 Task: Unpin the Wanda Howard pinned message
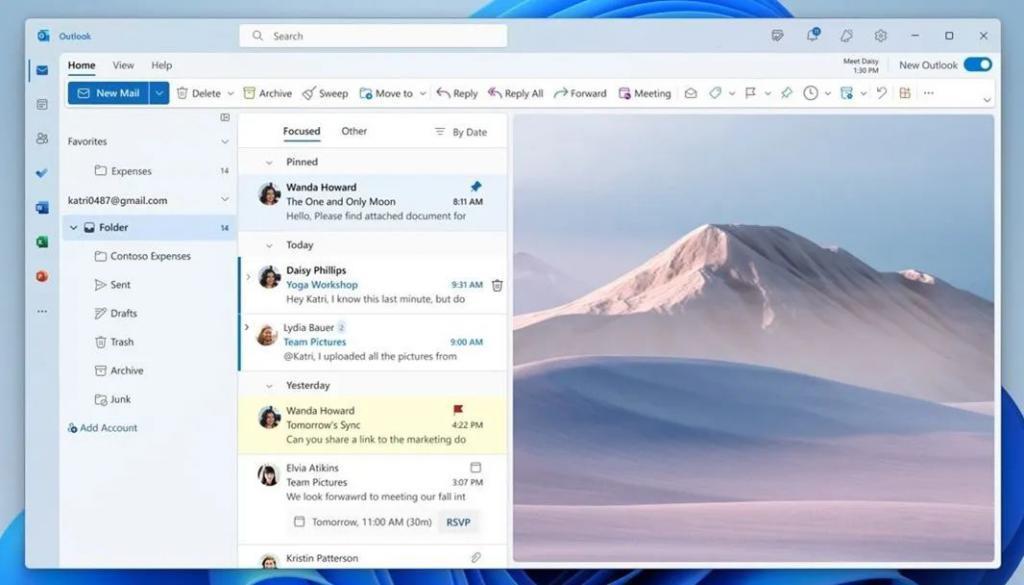pos(475,186)
